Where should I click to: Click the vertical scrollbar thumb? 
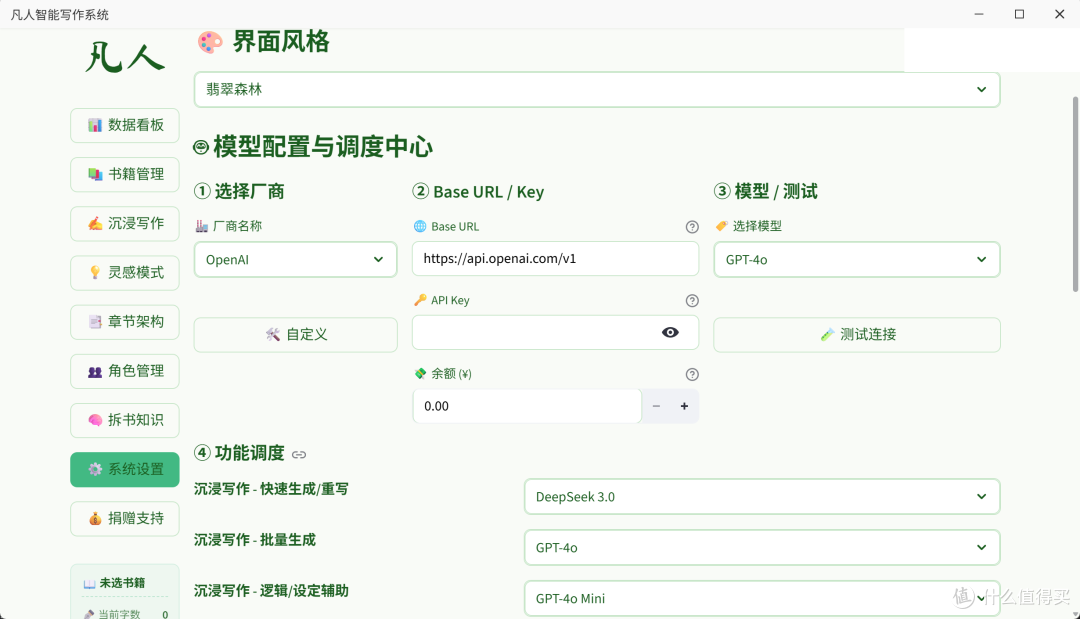pos(1075,194)
